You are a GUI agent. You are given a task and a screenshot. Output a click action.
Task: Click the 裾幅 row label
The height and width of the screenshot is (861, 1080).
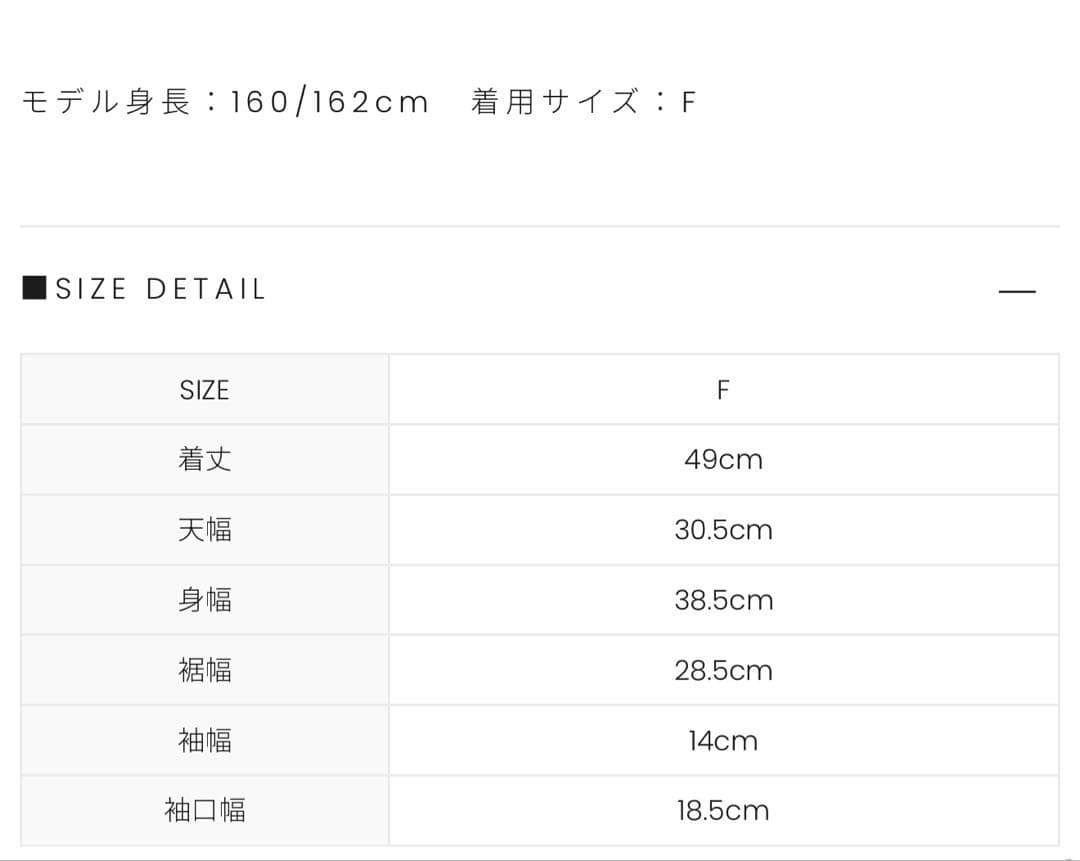[205, 670]
